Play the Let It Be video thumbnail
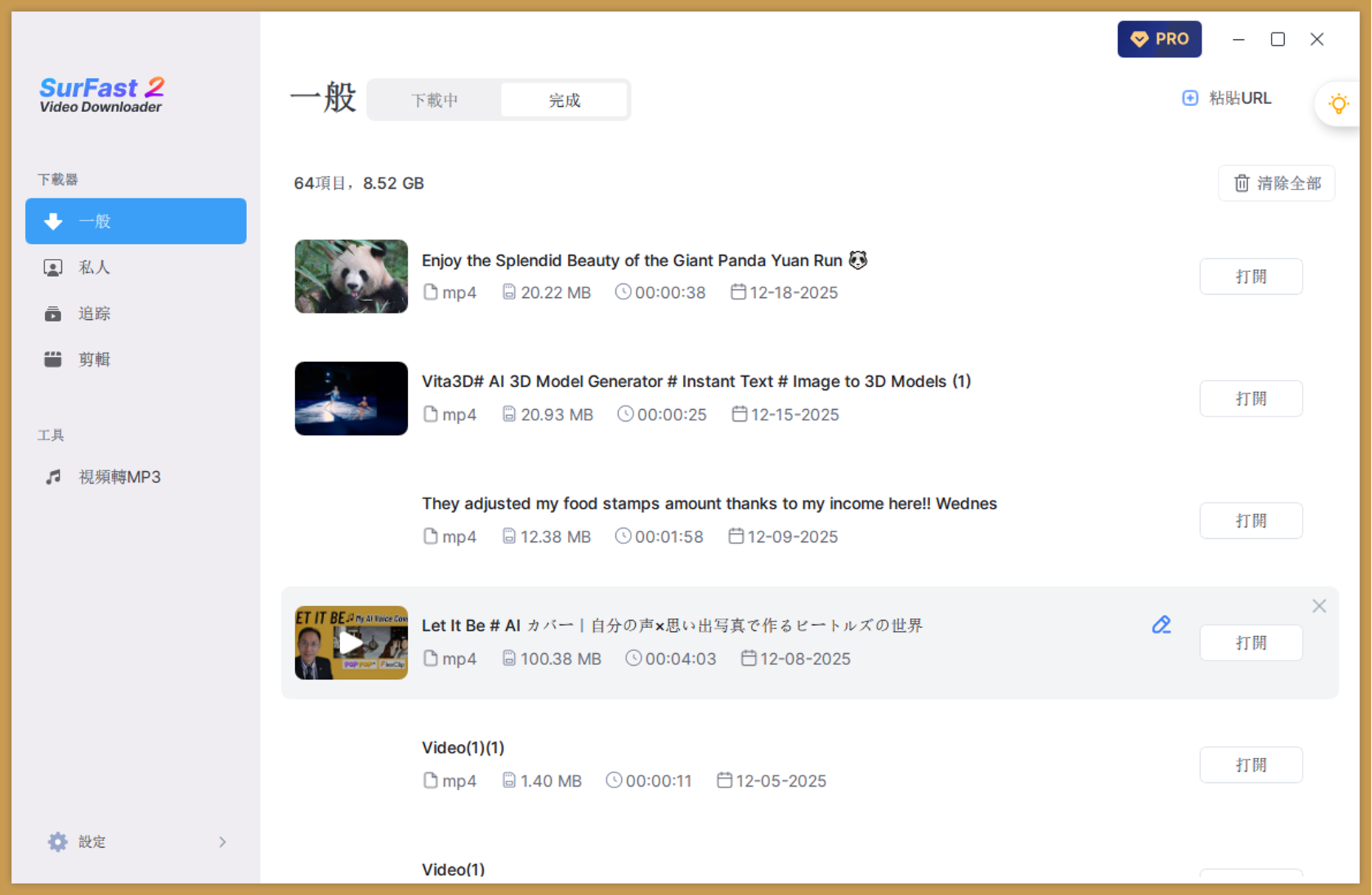Screen dimensions: 1372x895 351,643
